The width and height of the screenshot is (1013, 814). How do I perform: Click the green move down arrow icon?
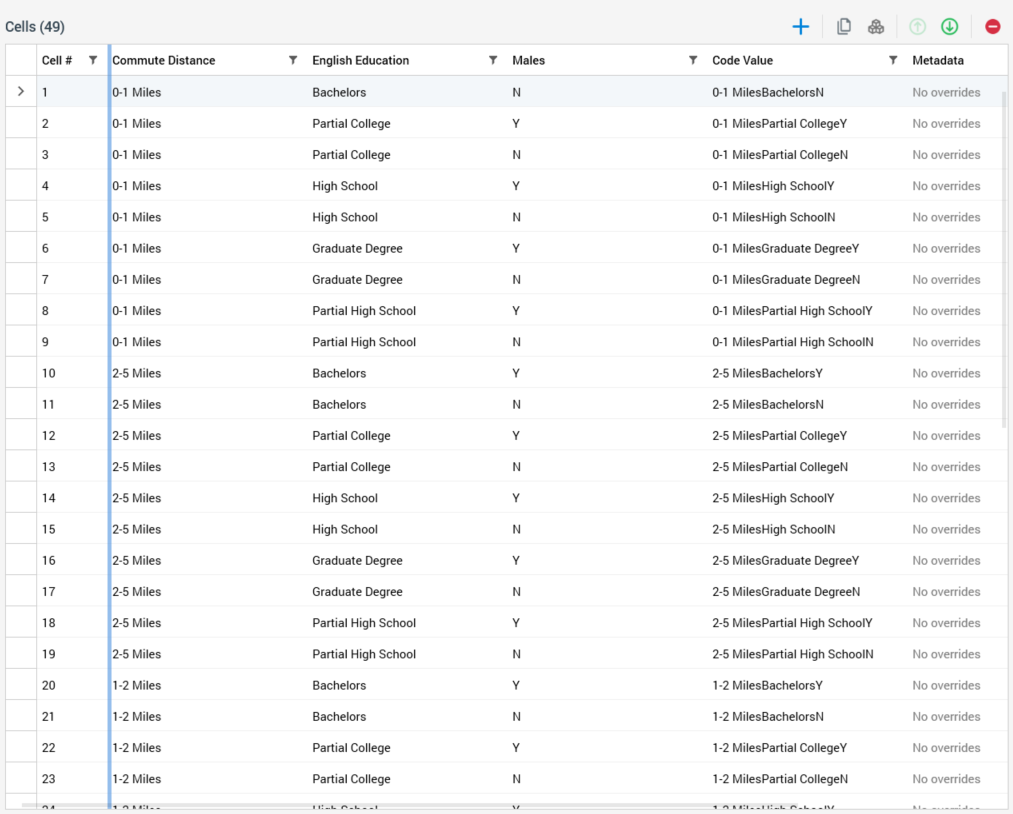click(949, 27)
